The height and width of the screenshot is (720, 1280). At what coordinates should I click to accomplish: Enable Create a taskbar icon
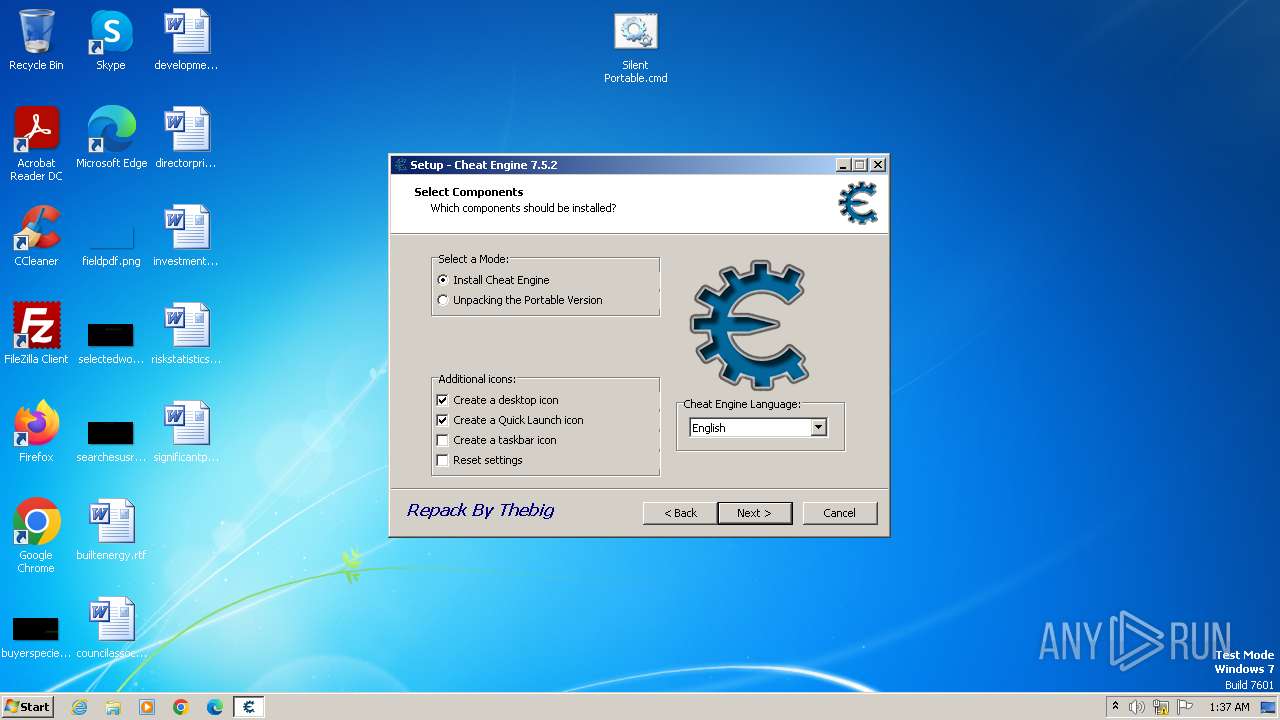pos(497,440)
